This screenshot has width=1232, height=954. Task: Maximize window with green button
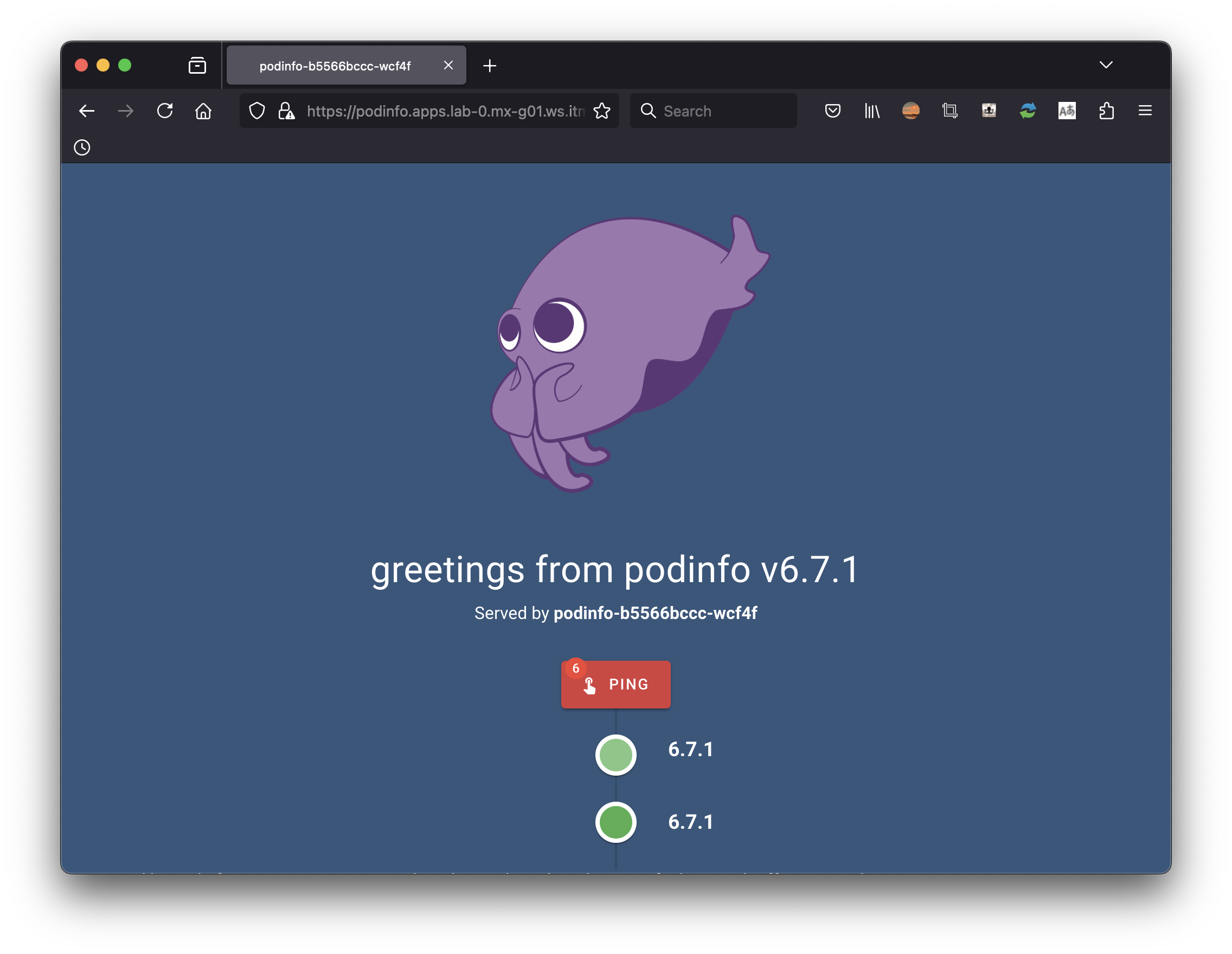(125, 66)
